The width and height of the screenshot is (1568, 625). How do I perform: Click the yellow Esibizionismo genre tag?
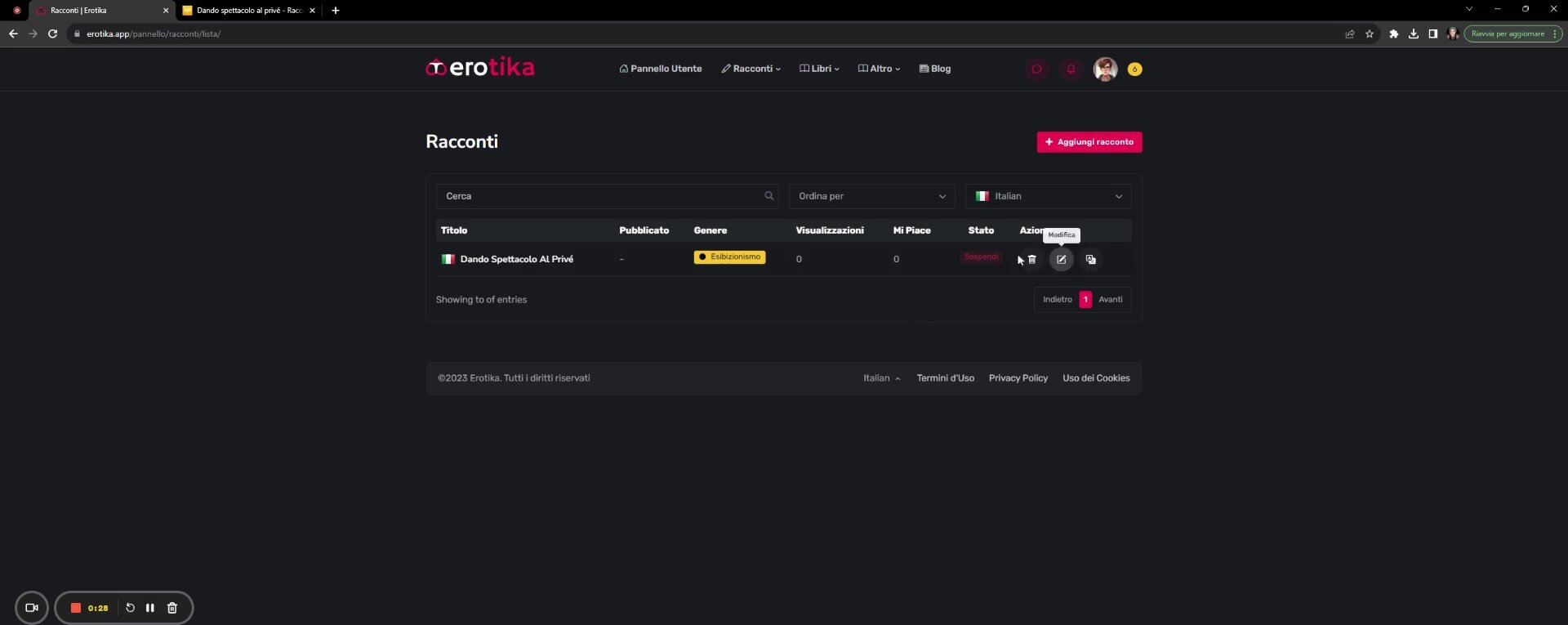click(729, 257)
